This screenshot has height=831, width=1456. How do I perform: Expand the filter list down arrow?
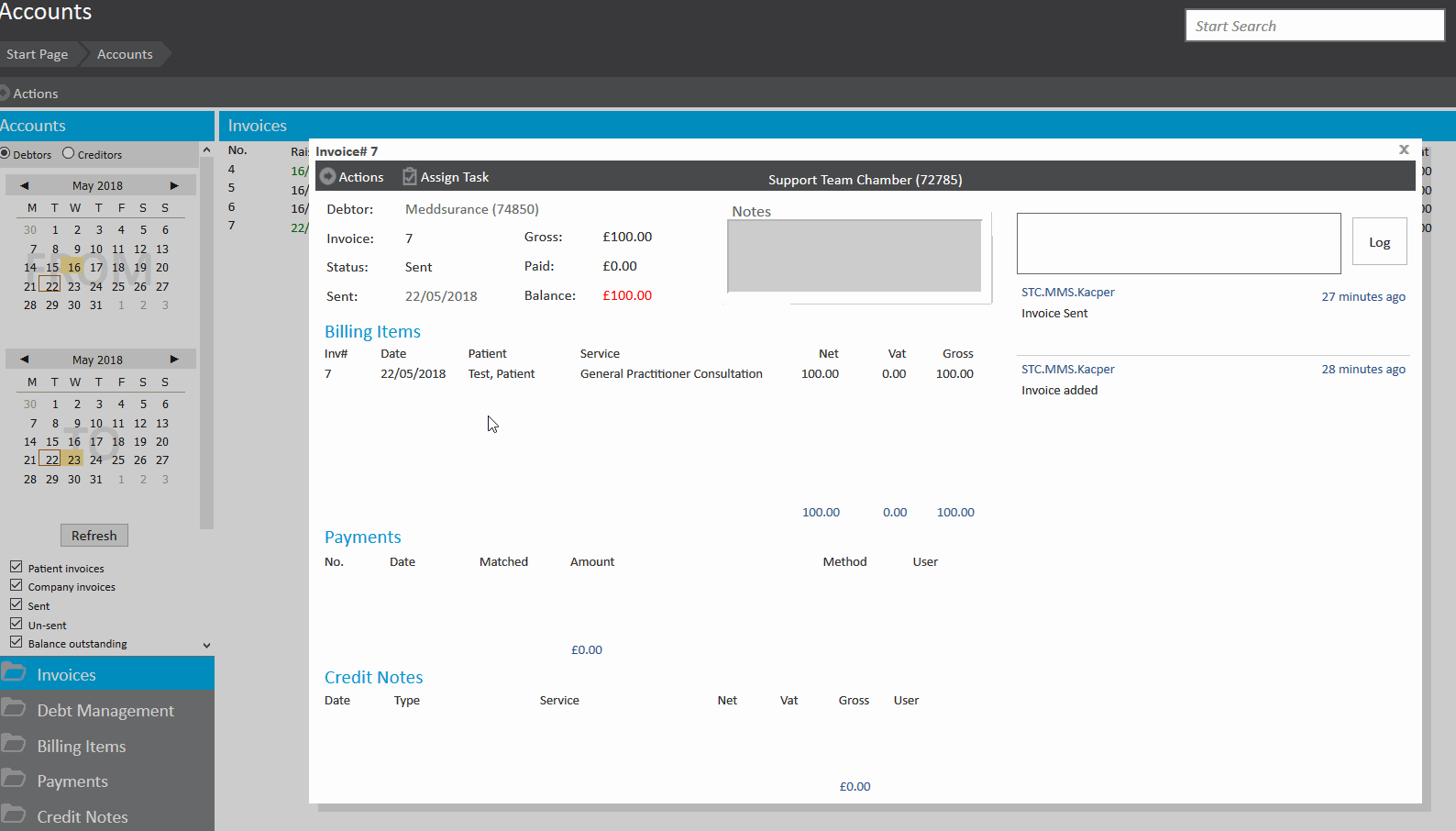point(206,646)
